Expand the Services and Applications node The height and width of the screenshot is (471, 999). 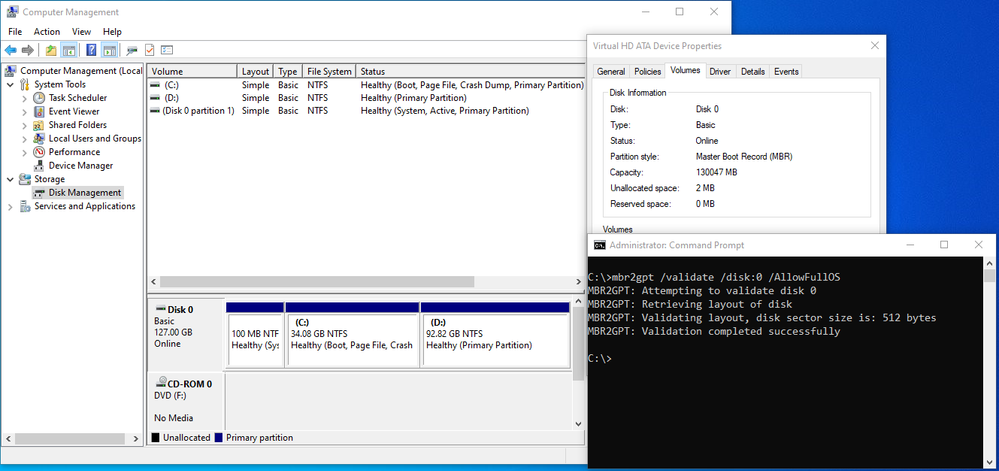(x=11, y=207)
